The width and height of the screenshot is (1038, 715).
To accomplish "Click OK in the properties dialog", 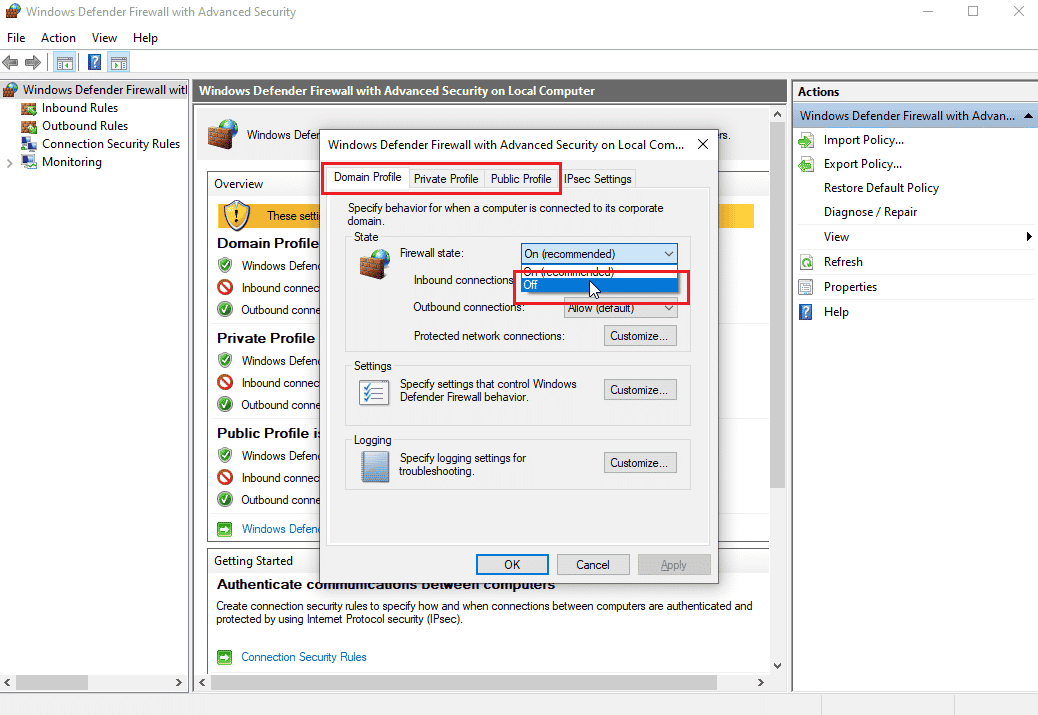I will [x=512, y=565].
